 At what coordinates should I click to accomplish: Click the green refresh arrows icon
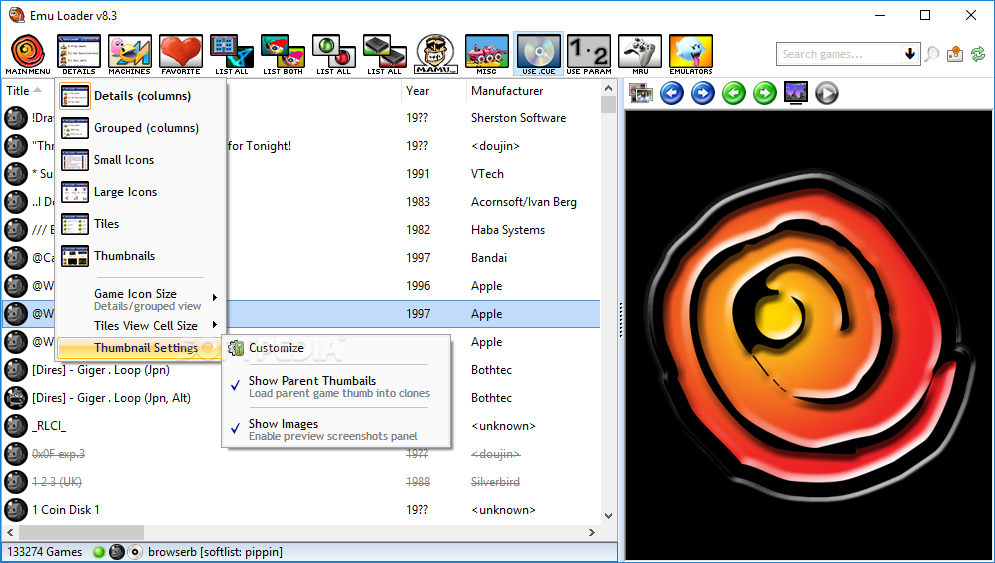(x=978, y=55)
